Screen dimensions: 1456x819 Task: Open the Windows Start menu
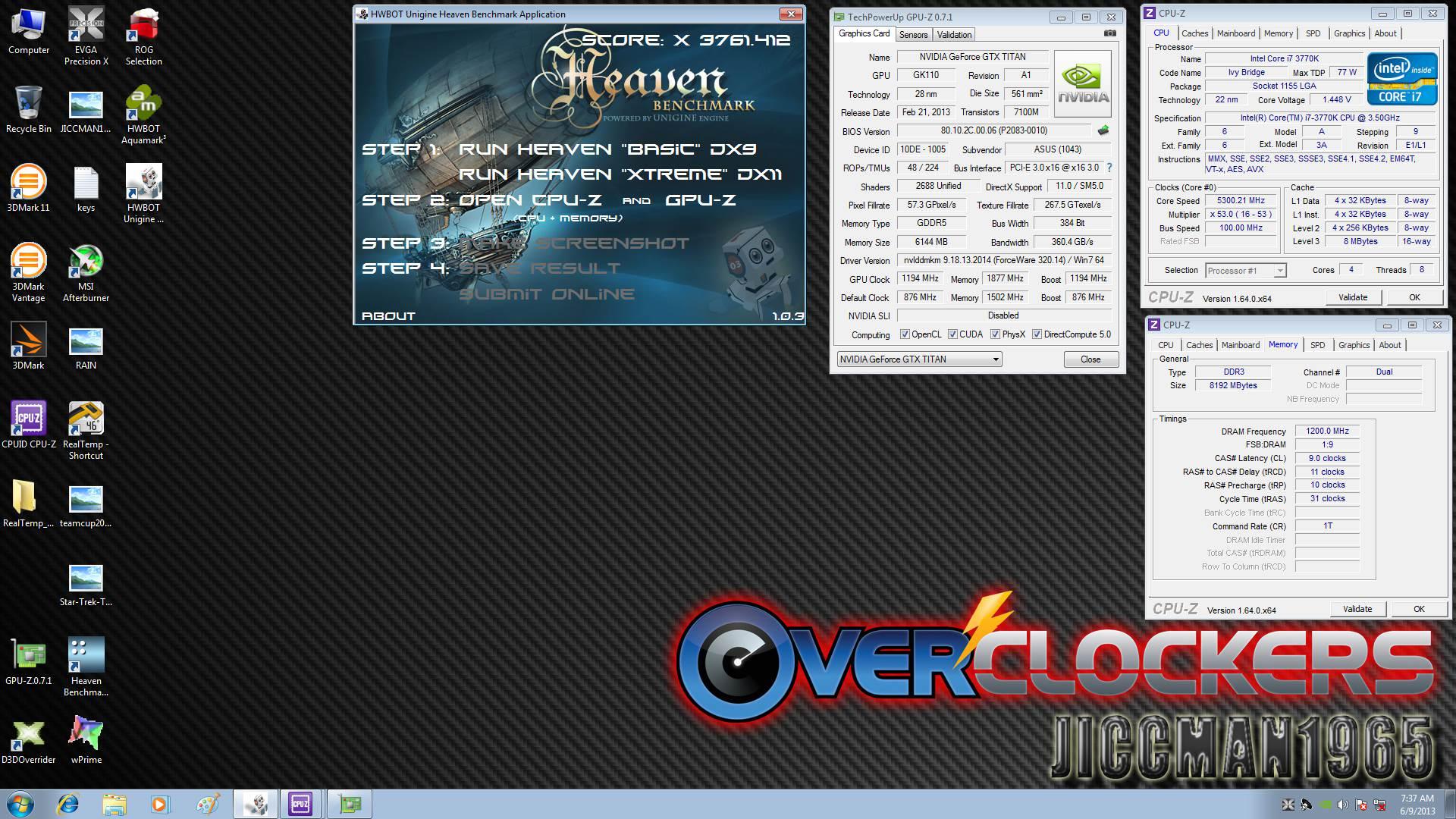coord(20,804)
